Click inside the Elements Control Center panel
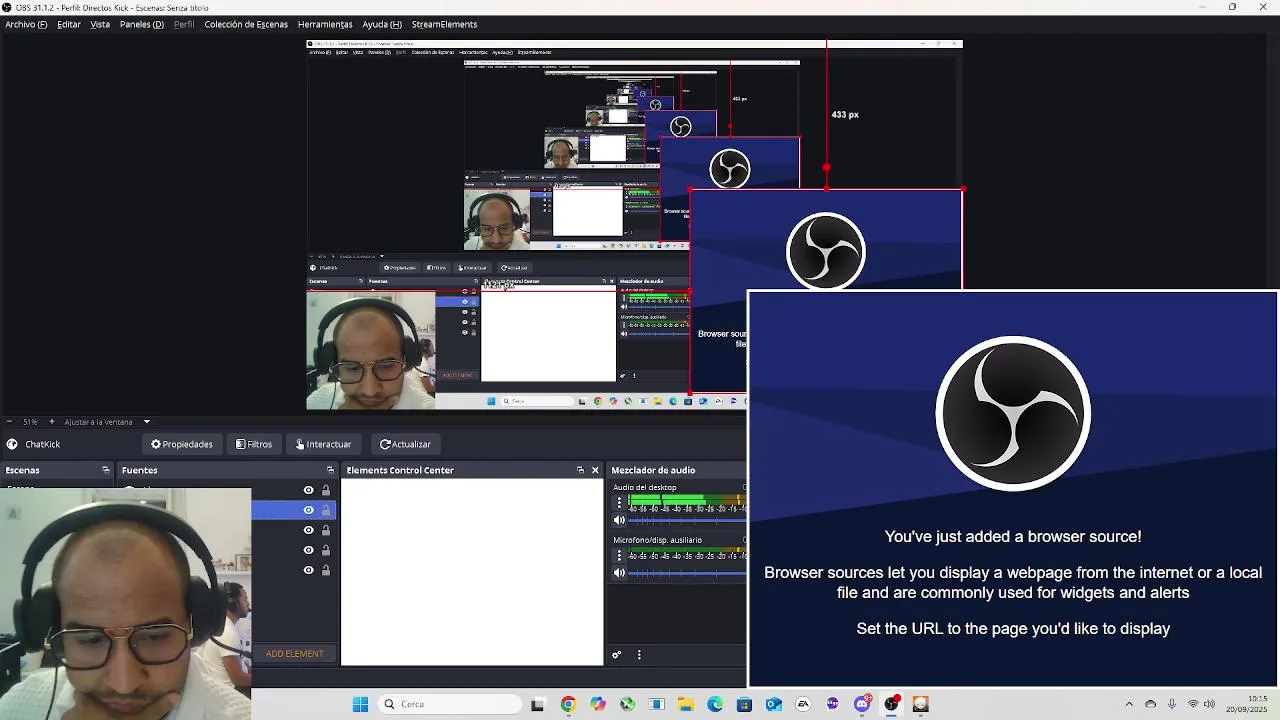The image size is (1280, 720). [472, 572]
